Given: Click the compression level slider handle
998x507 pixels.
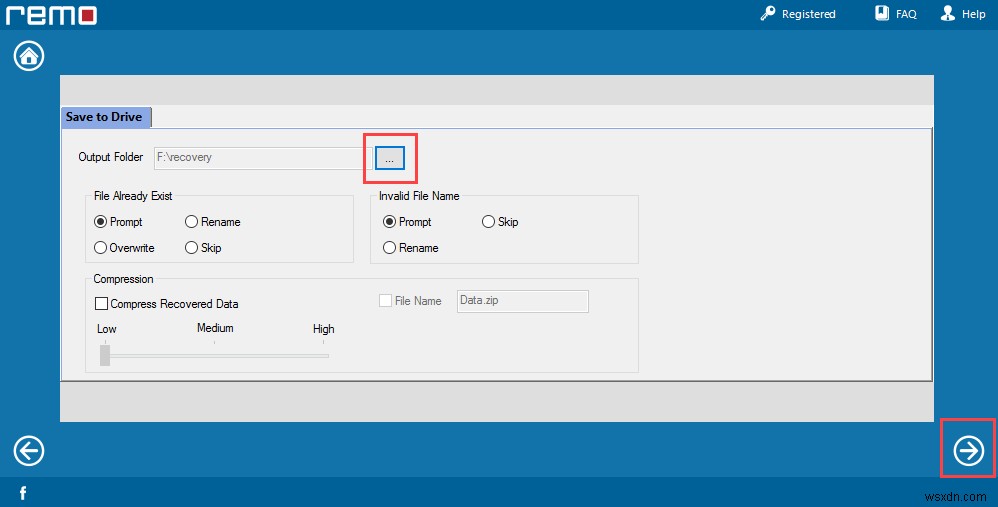Looking at the screenshot, I should click(105, 355).
